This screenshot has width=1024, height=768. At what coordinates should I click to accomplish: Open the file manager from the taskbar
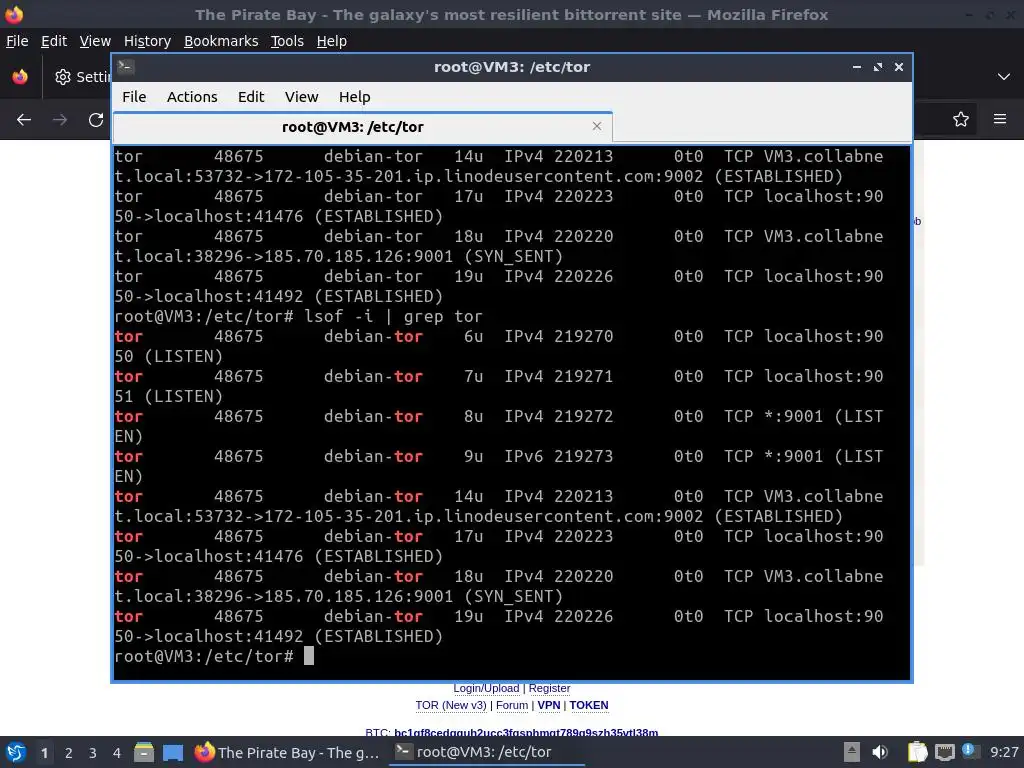[x=144, y=752]
